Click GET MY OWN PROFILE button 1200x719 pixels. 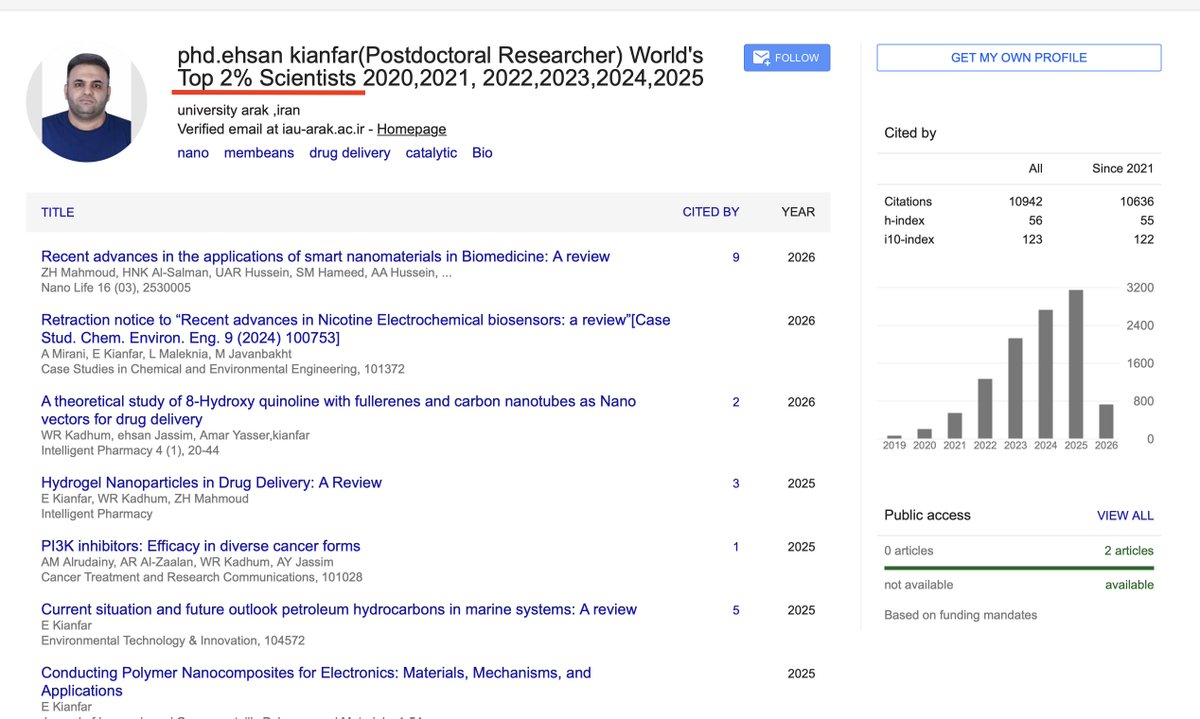coord(1018,57)
